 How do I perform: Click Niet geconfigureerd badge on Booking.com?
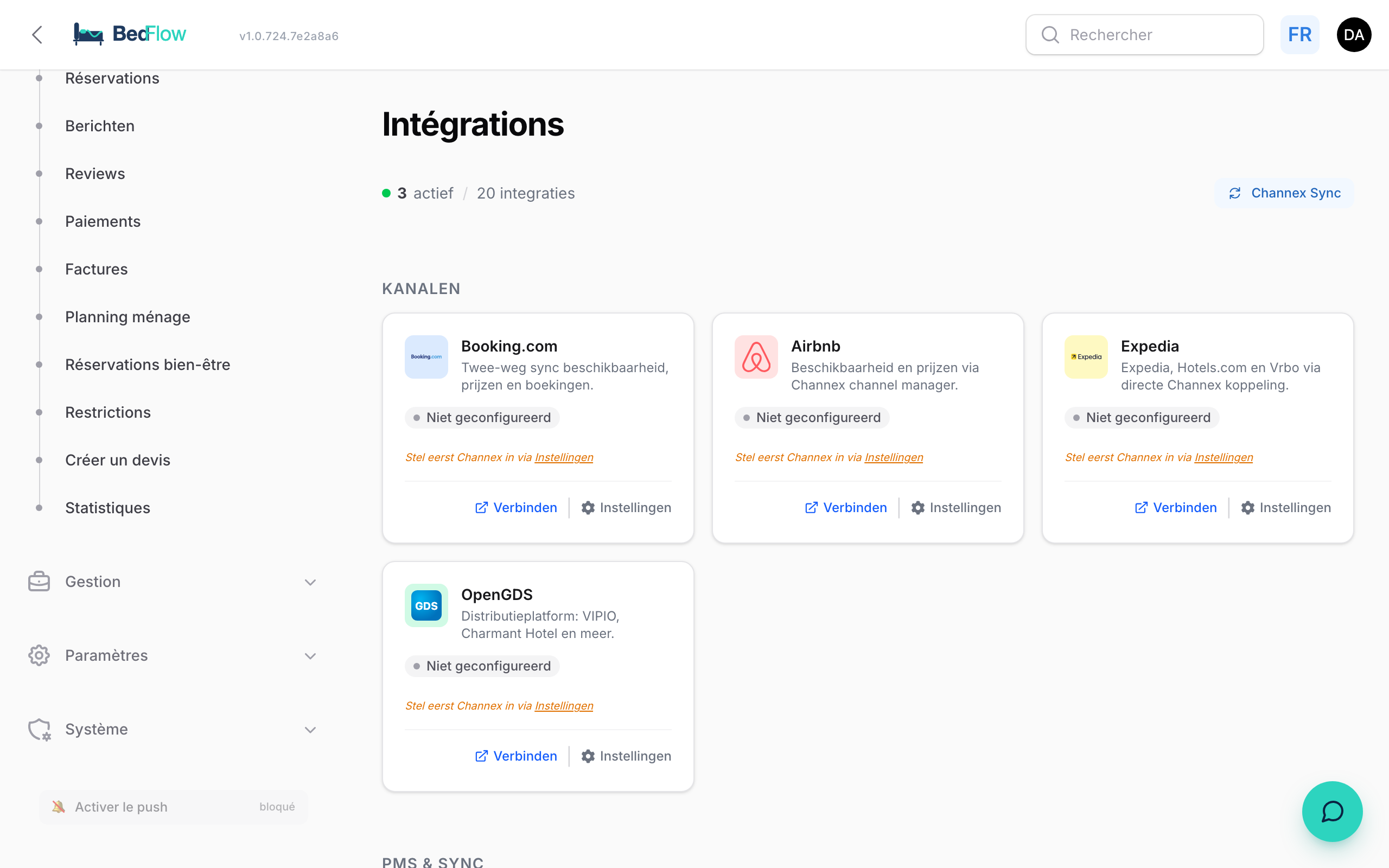pos(482,417)
